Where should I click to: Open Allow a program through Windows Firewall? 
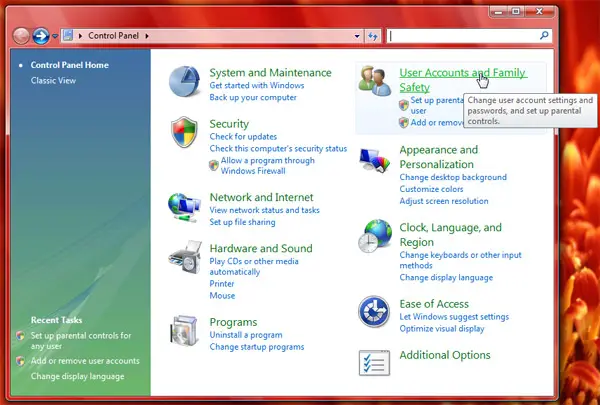pyautogui.click(x=267, y=165)
